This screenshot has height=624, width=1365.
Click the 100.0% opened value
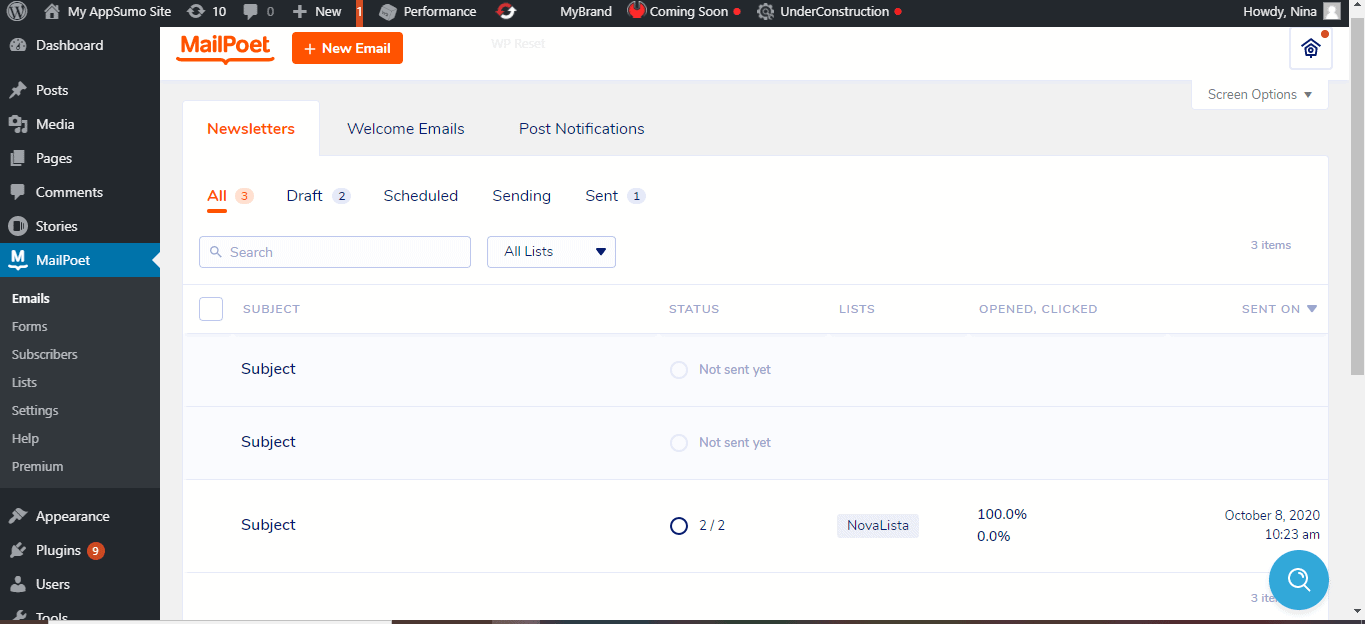point(1002,514)
